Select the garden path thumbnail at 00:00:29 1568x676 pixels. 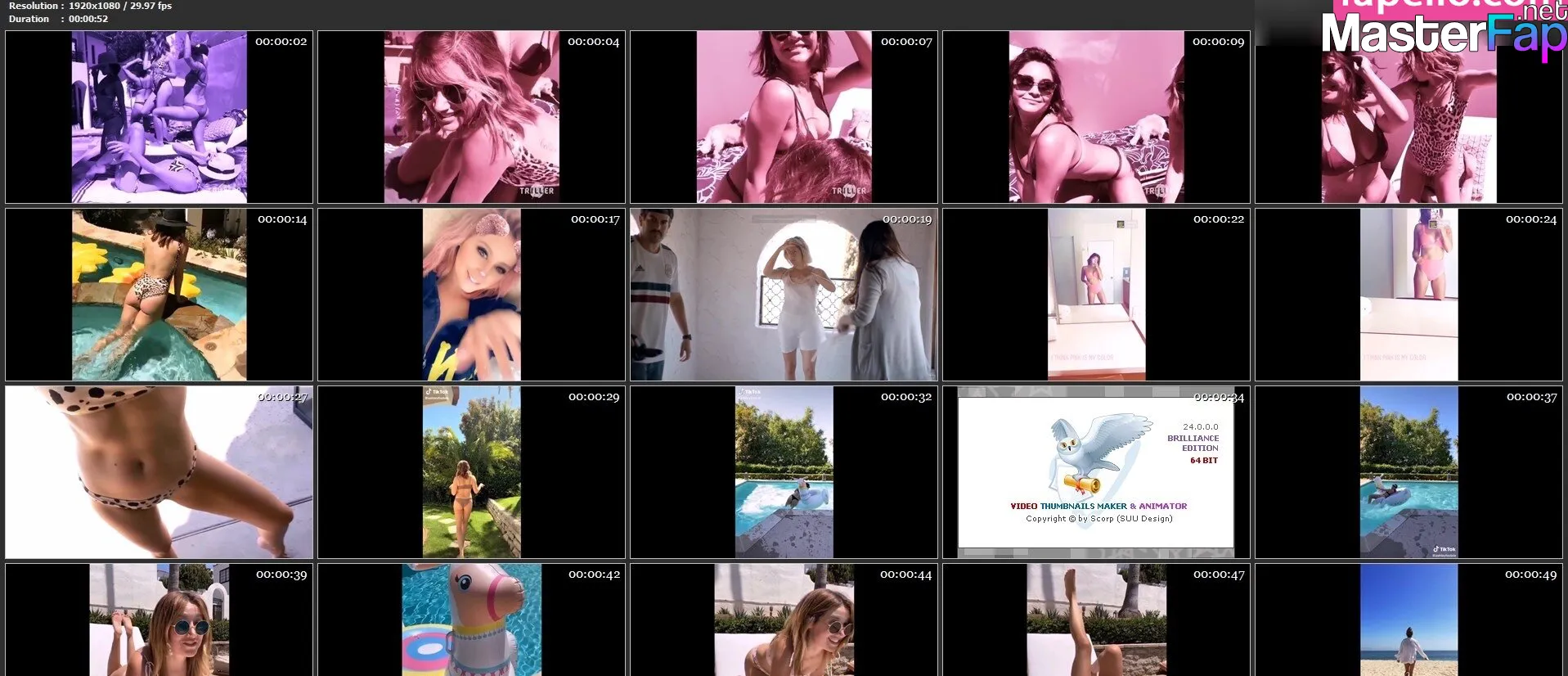471,472
